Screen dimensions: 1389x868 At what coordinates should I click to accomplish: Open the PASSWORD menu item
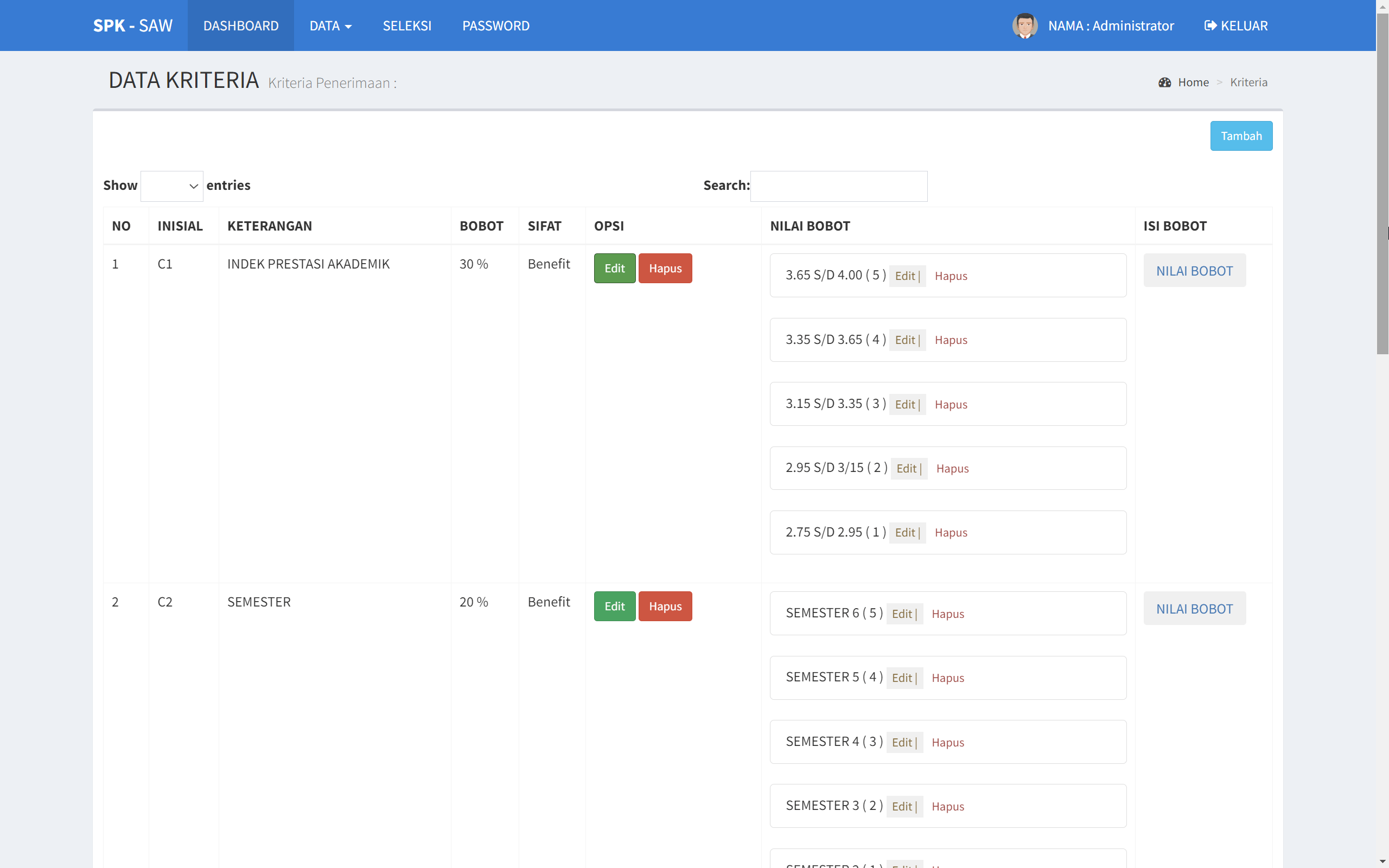[495, 25]
